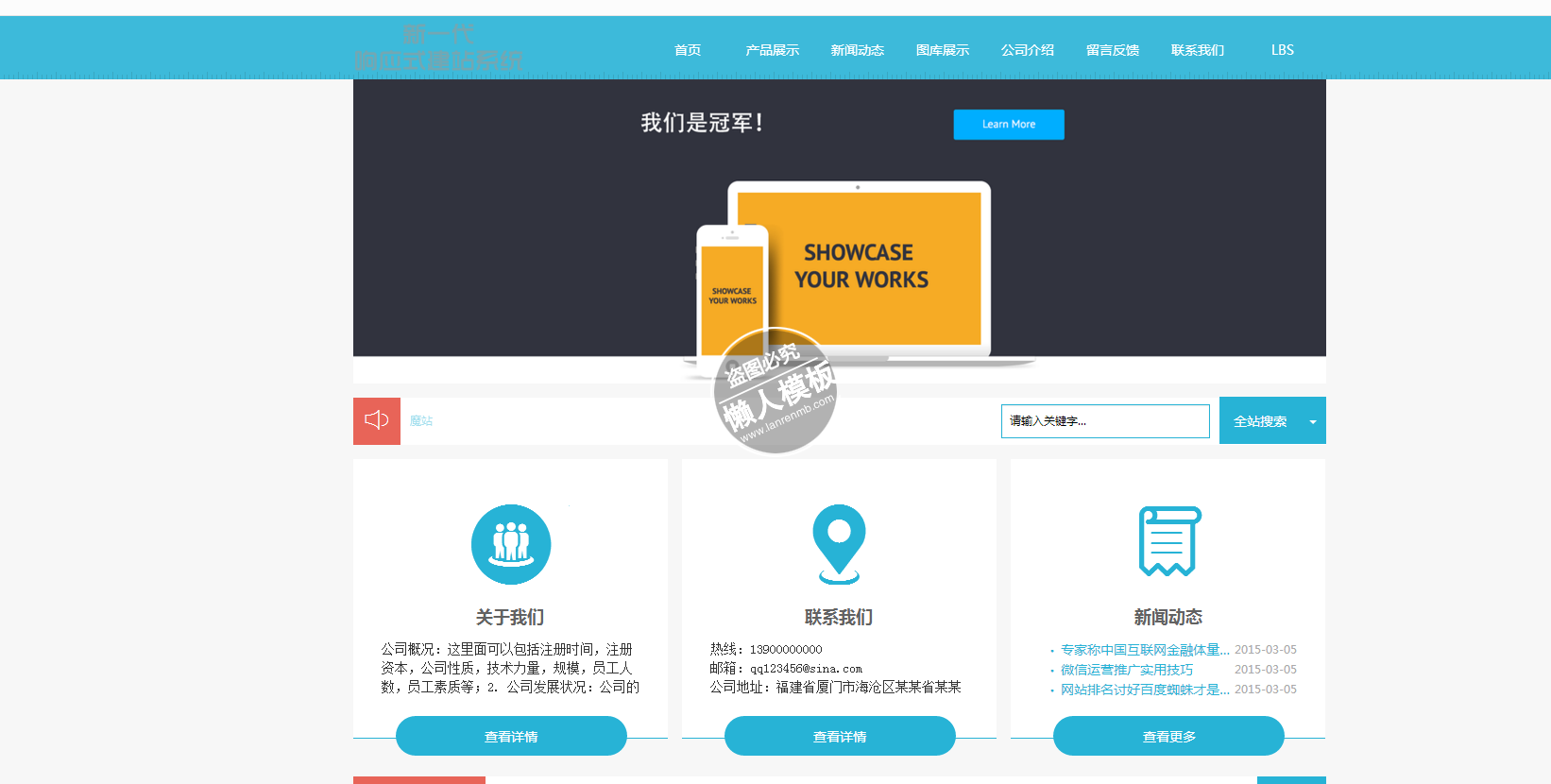
Task: Focus the keyword search input field
Action: click(x=1105, y=421)
